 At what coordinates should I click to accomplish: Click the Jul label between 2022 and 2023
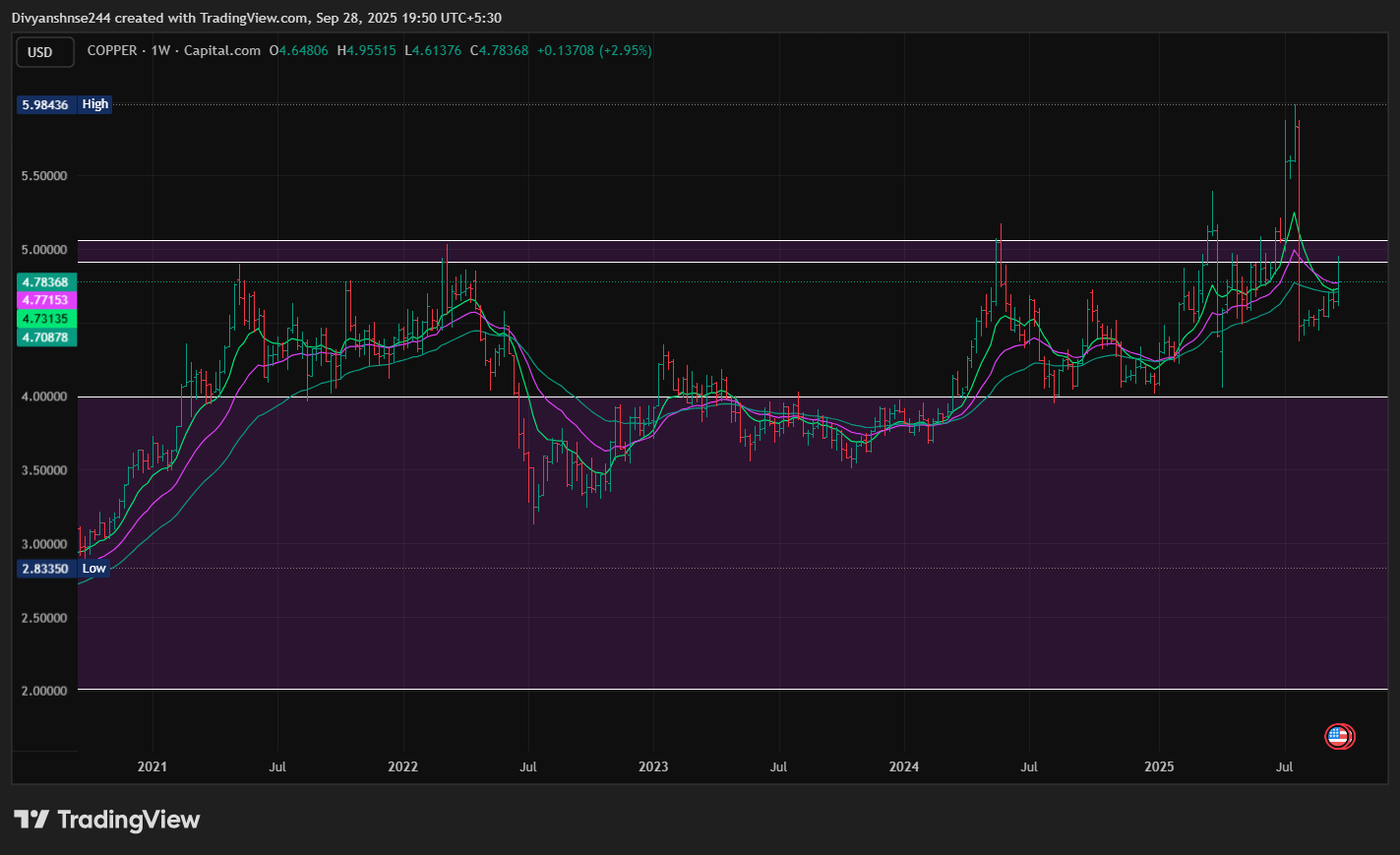coord(528,766)
